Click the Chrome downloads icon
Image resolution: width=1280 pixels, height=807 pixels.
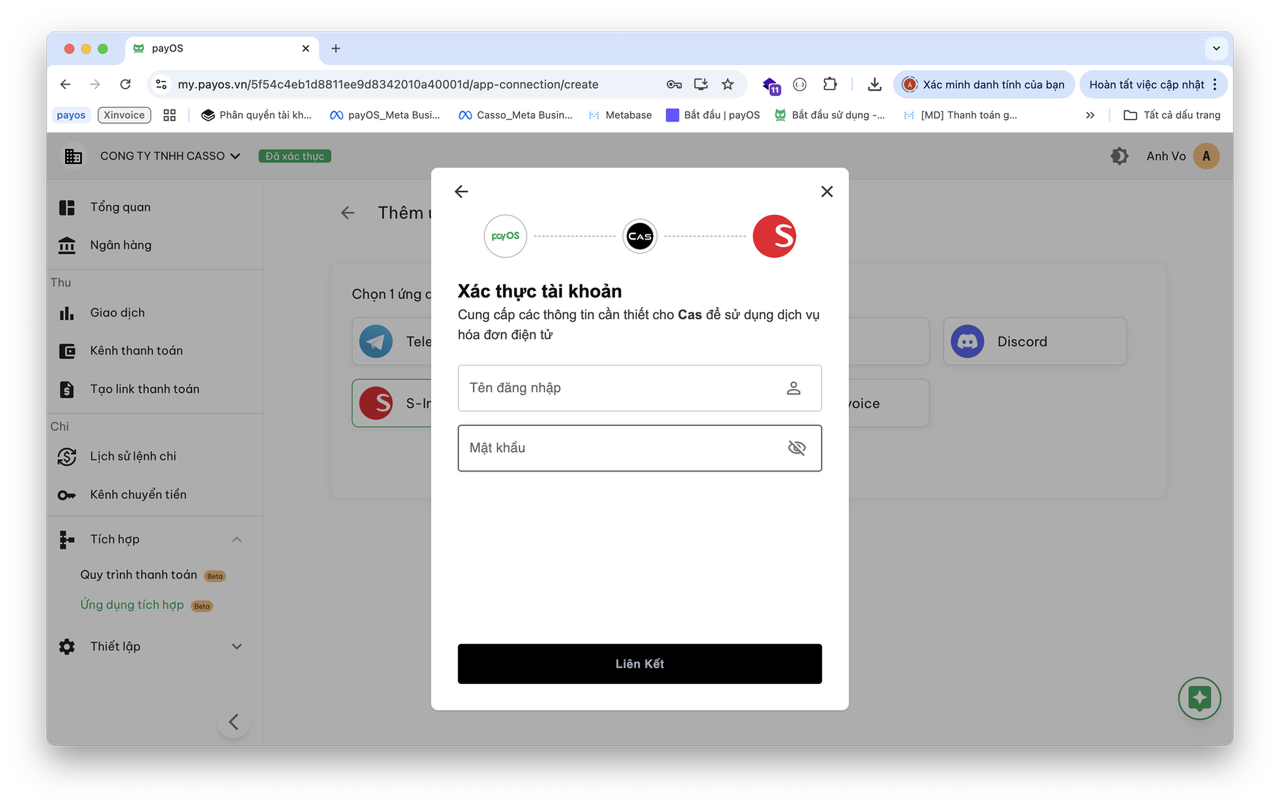click(x=874, y=85)
